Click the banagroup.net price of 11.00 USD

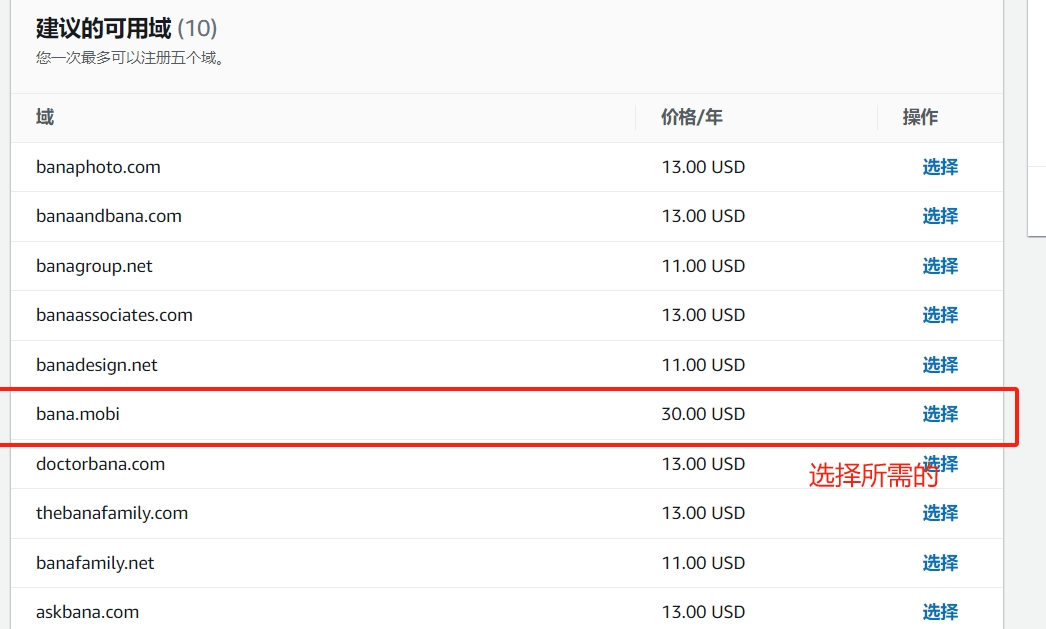703,266
